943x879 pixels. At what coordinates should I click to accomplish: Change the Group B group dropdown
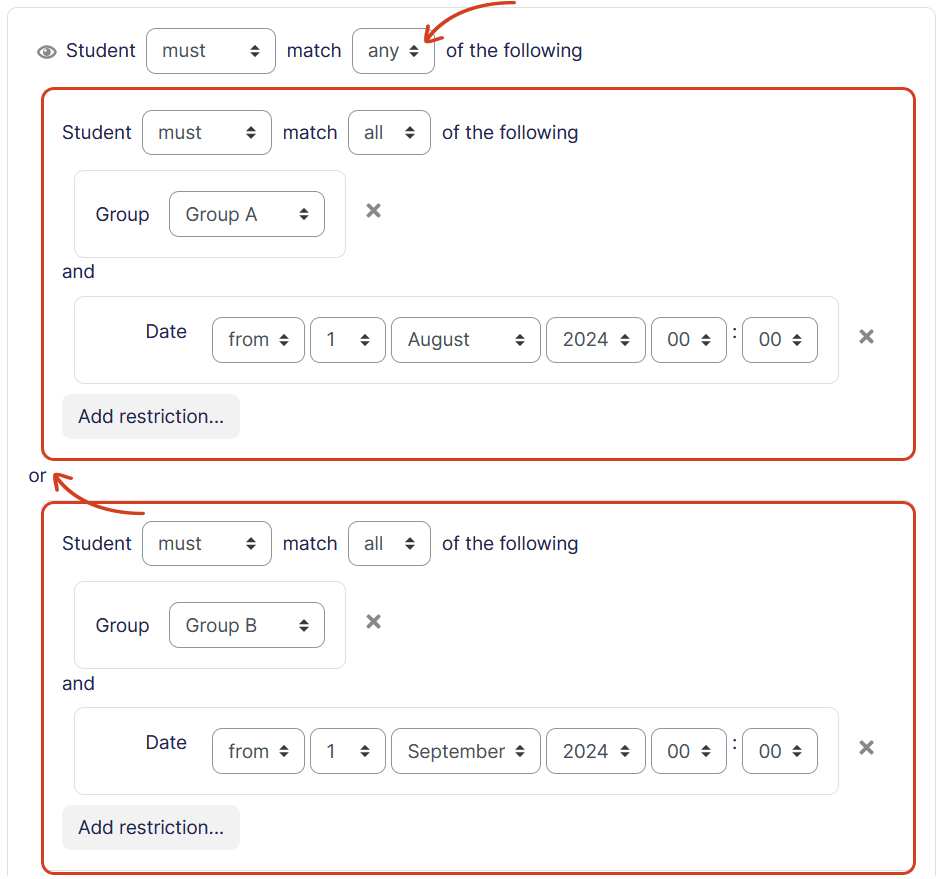coord(247,626)
